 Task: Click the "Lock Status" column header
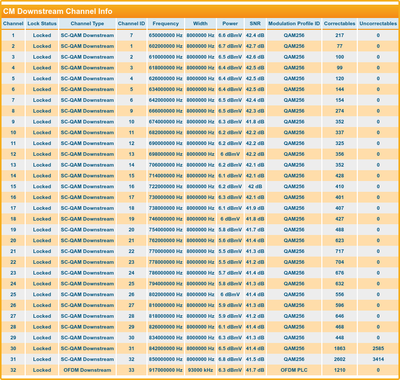pyautogui.click(x=42, y=24)
